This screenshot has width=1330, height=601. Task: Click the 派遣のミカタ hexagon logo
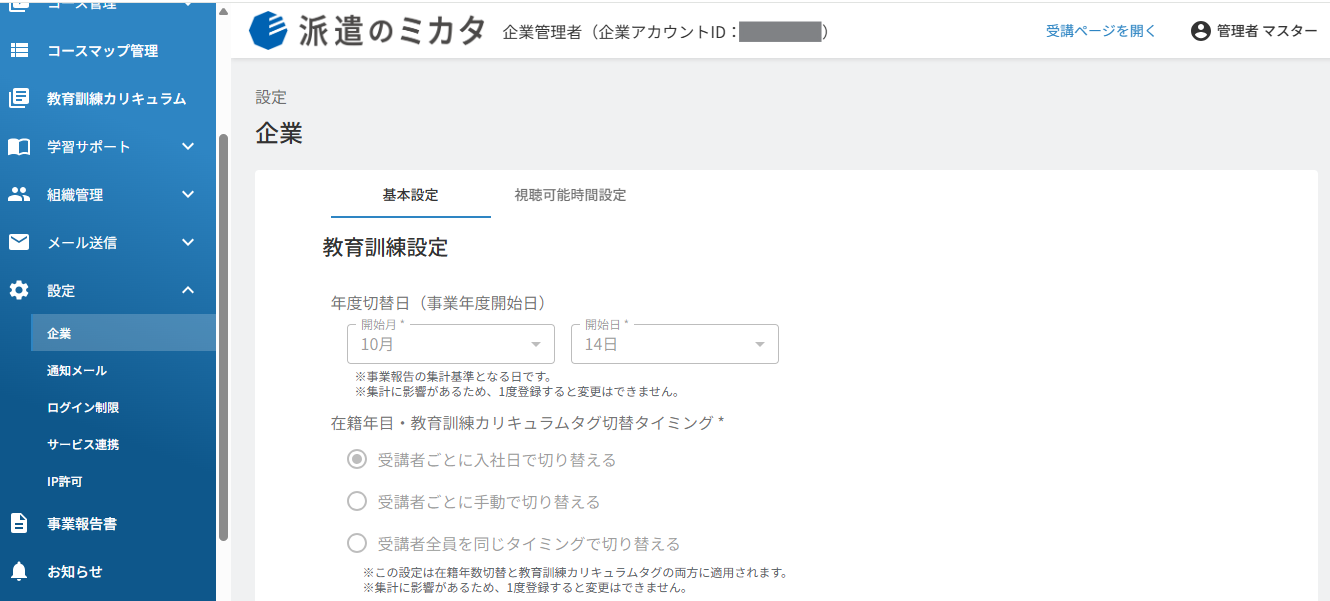(x=268, y=31)
